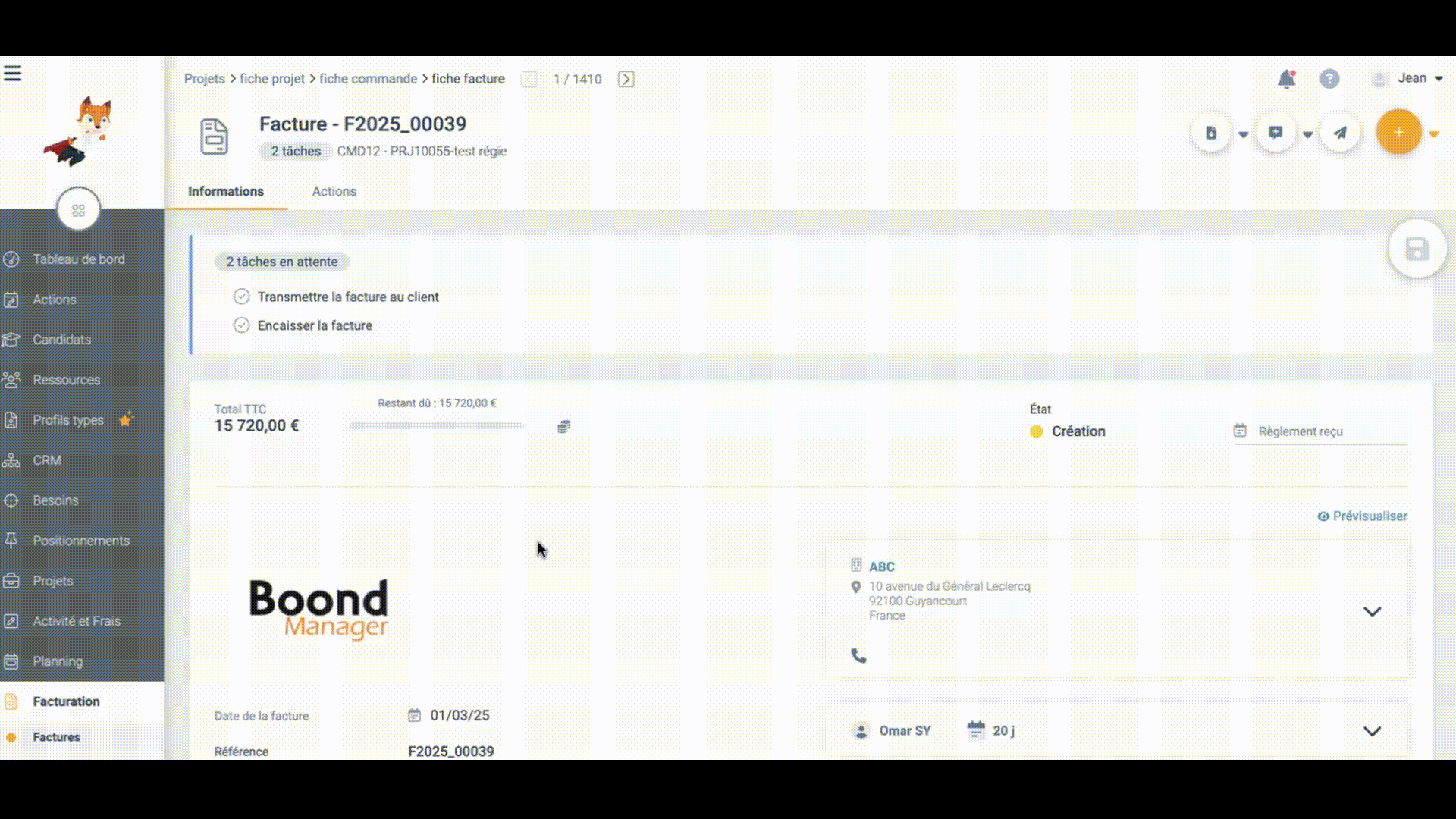The height and width of the screenshot is (819, 1456).
Task: Click the 2 tâches badge
Action: tap(296, 151)
